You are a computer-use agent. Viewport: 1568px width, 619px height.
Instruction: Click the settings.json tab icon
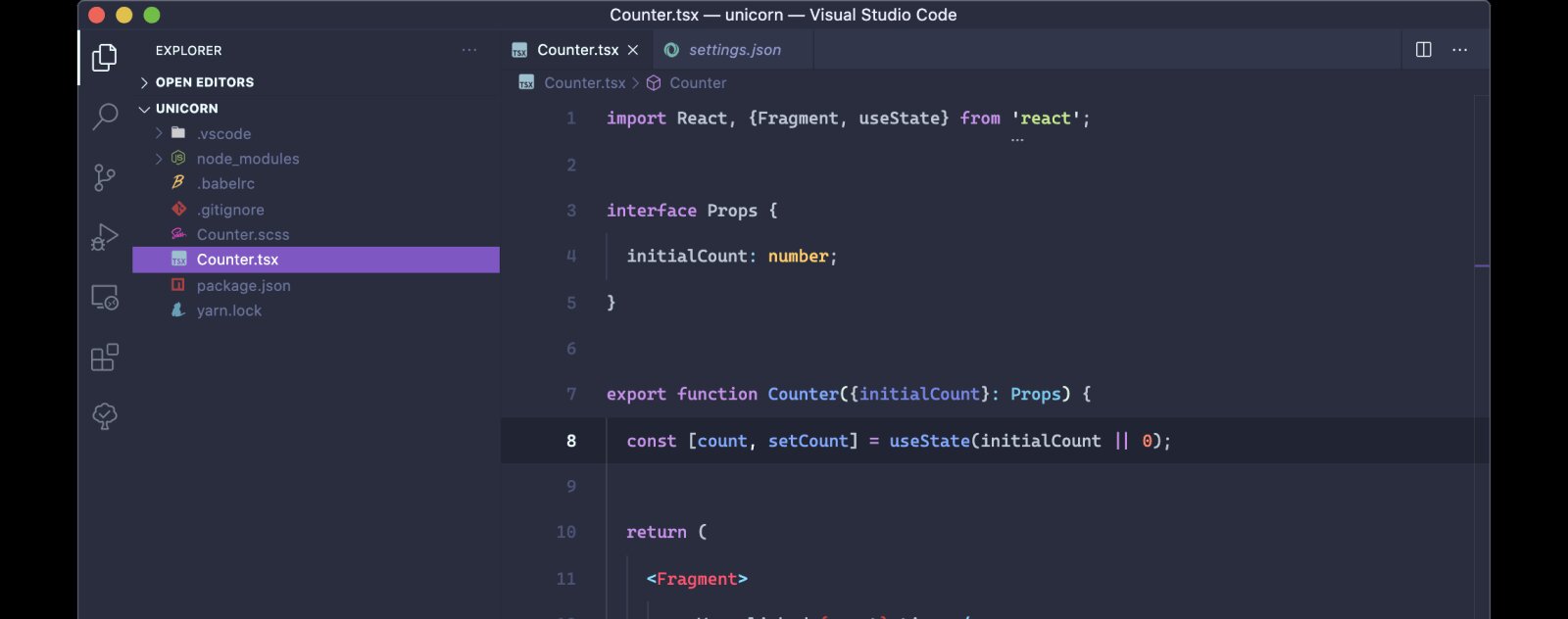[x=671, y=50]
